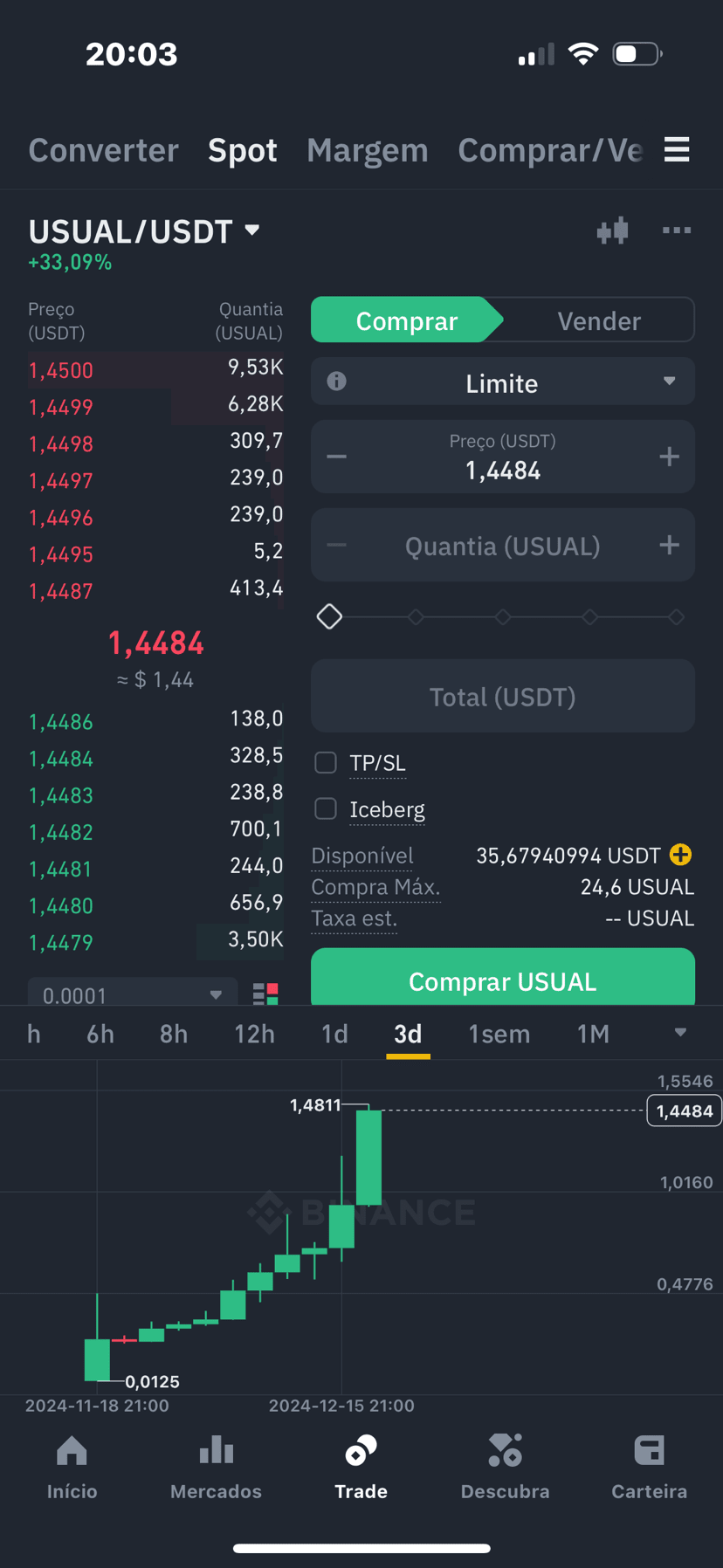Select the 8h chart interval

click(x=174, y=1034)
